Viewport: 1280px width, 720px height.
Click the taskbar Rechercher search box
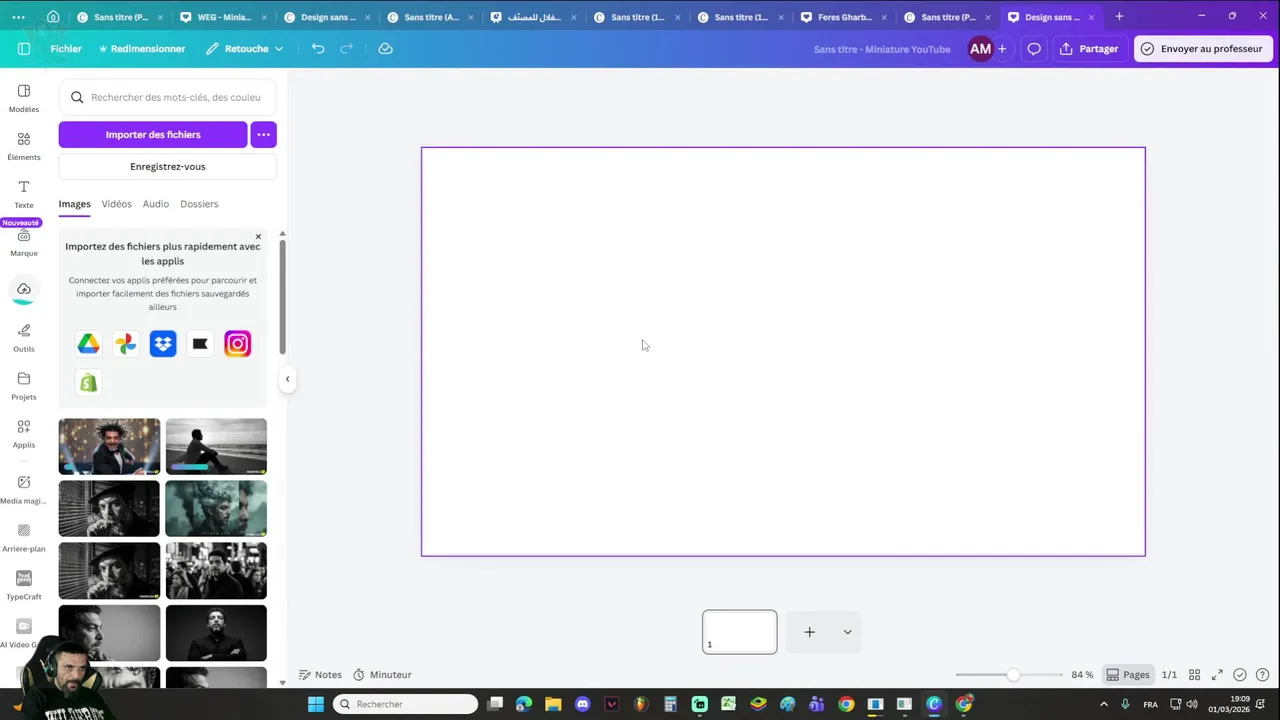(405, 704)
